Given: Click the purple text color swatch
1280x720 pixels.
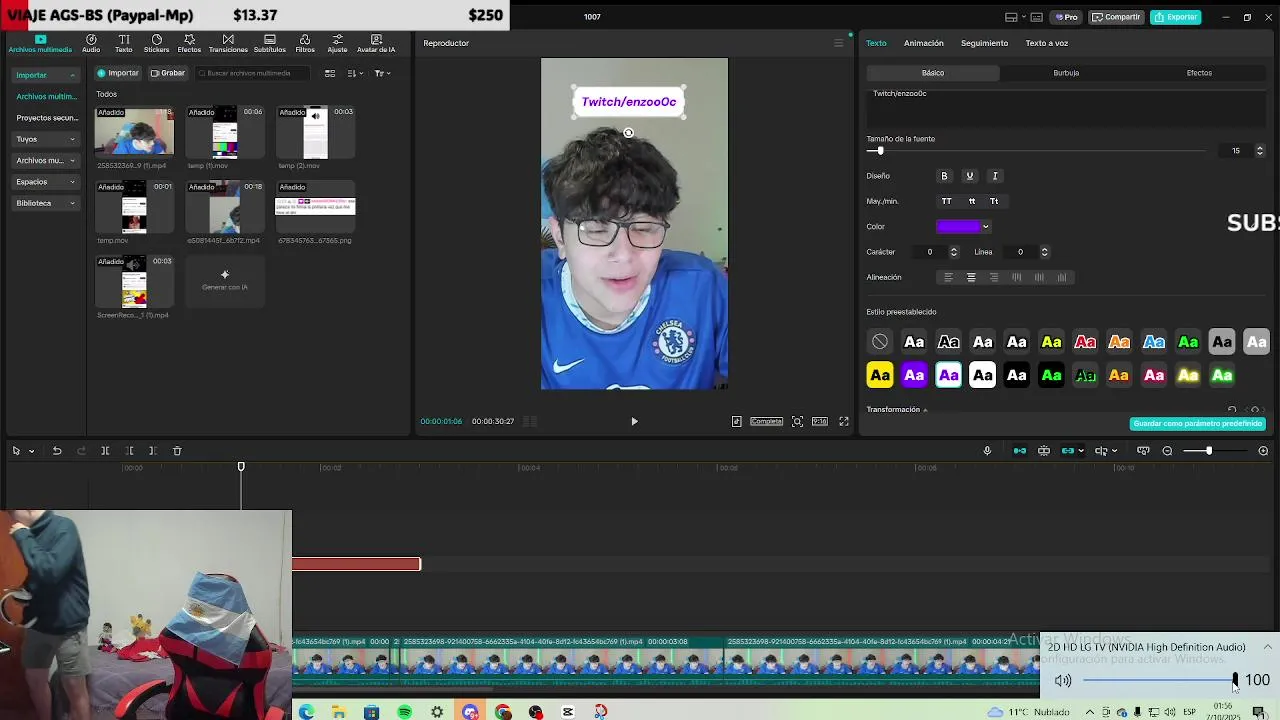Looking at the screenshot, I should 957,227.
